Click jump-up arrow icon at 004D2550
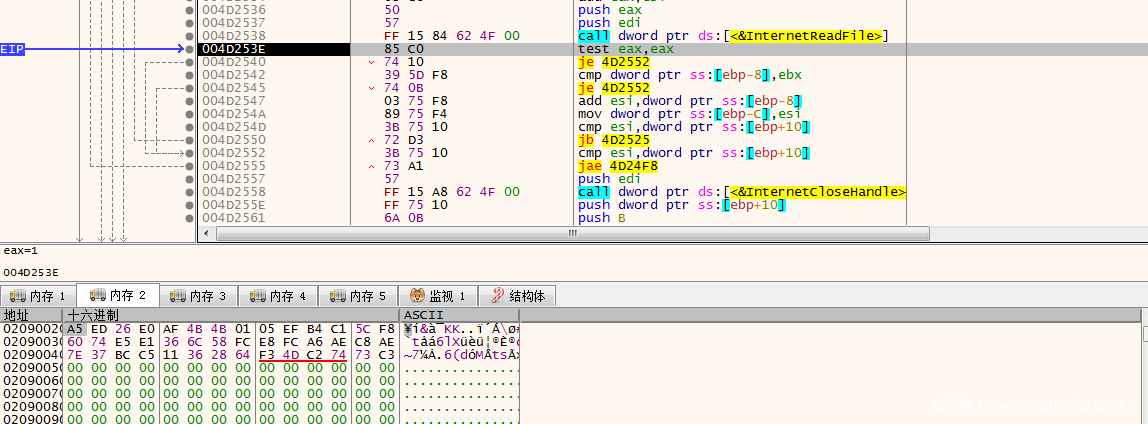The width and height of the screenshot is (1148, 424). tap(371, 140)
